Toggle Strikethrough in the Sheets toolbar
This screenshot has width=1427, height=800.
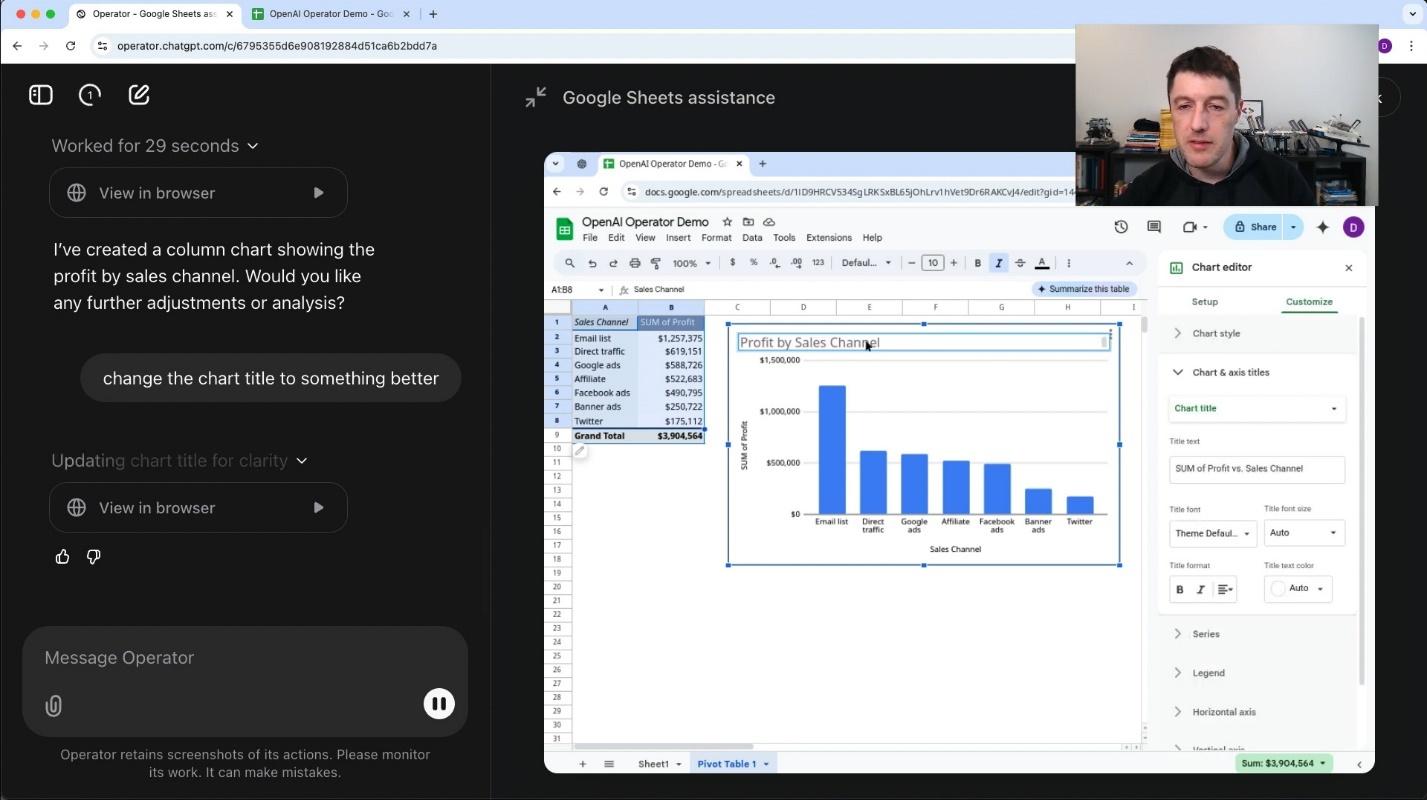coord(1020,263)
